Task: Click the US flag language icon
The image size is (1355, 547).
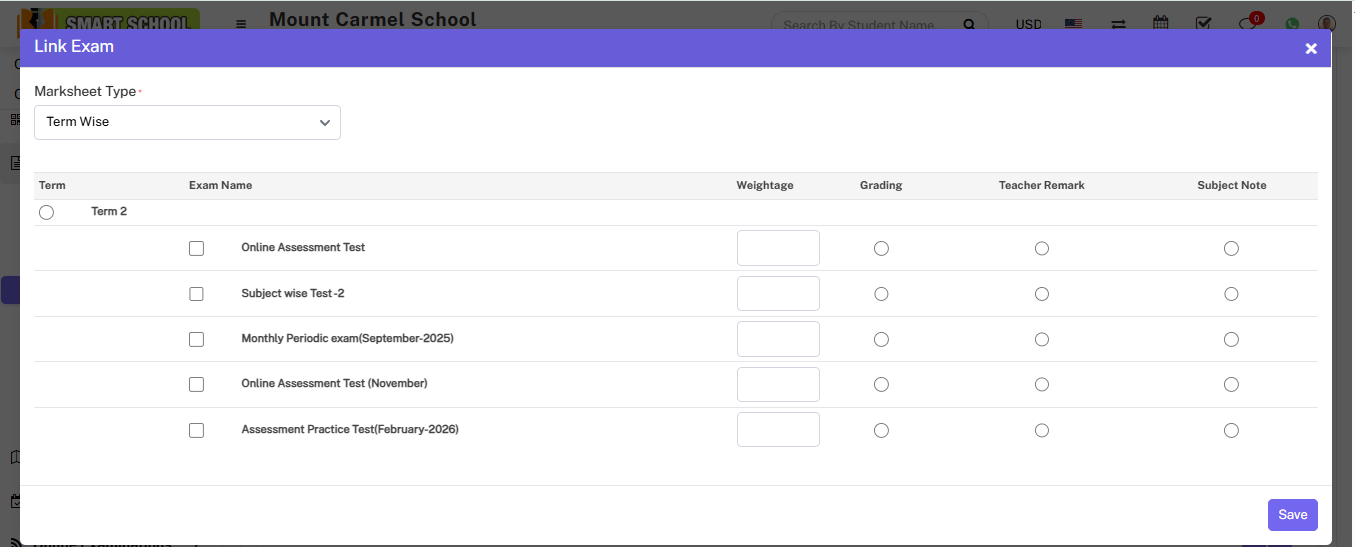Action: 1073,24
